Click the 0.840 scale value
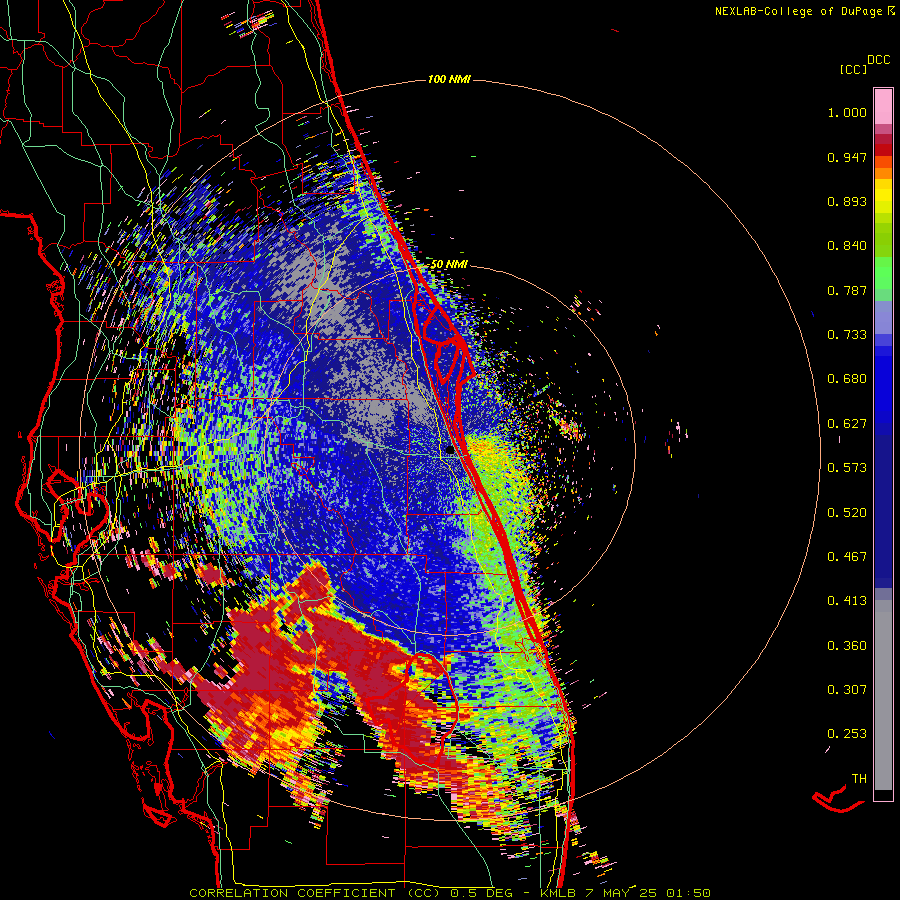 click(847, 246)
